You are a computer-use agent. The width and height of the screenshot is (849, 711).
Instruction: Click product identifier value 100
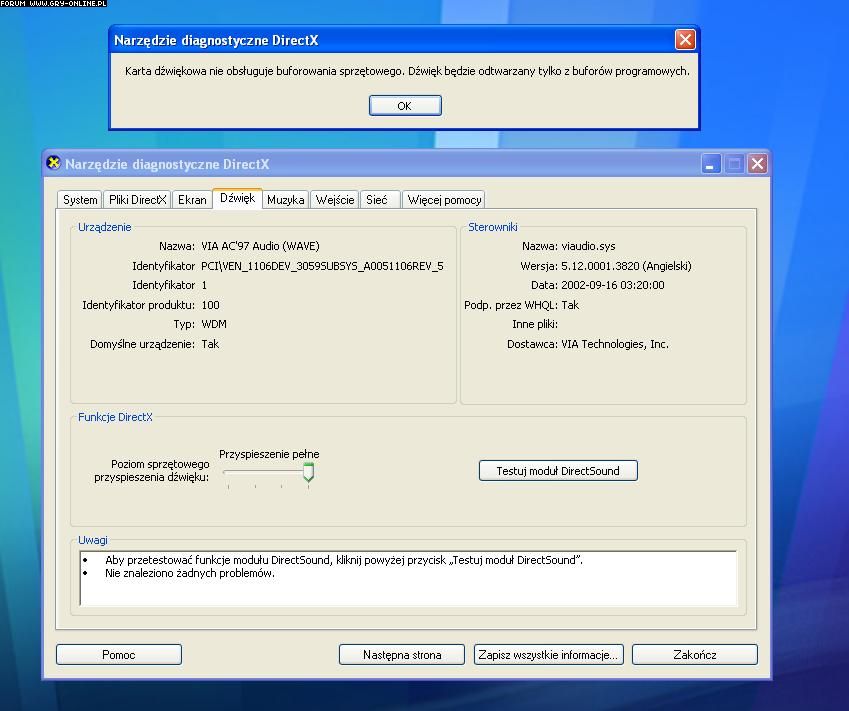(210, 305)
